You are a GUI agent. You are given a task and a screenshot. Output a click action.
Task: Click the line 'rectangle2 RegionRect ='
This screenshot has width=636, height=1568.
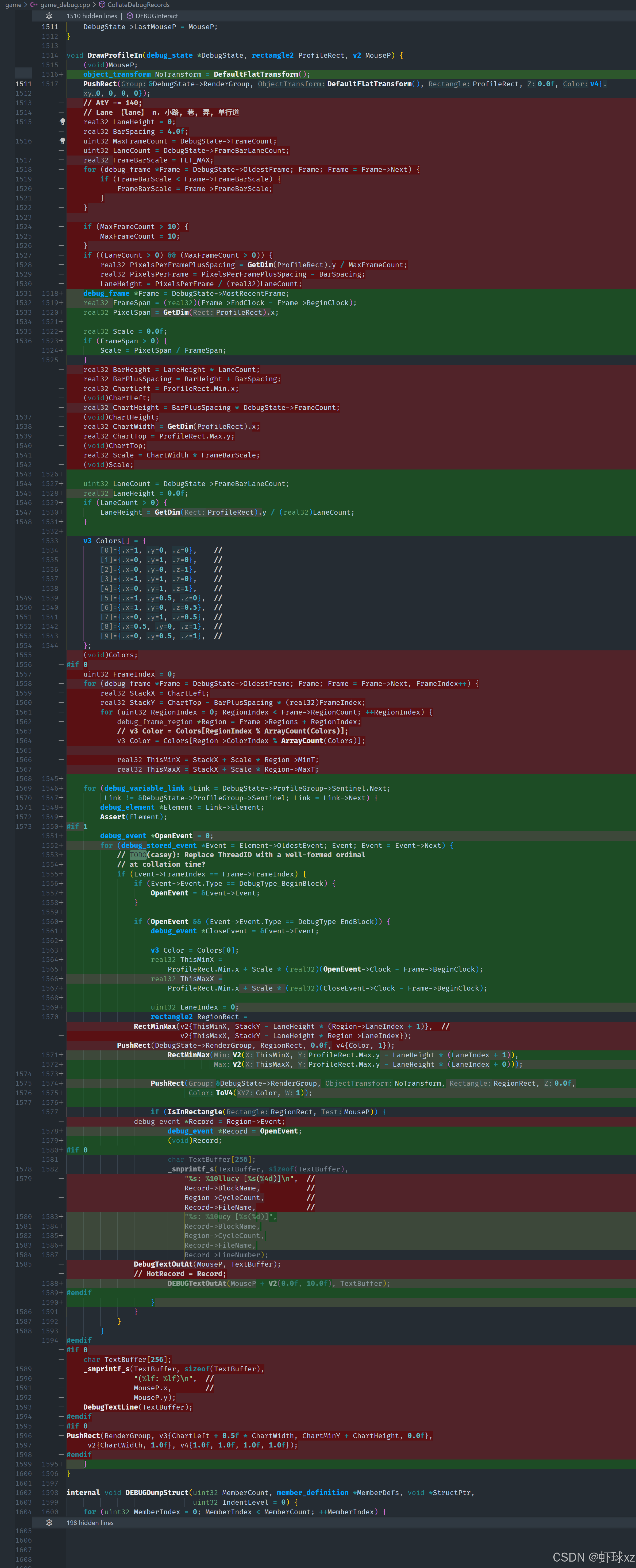click(x=199, y=1016)
